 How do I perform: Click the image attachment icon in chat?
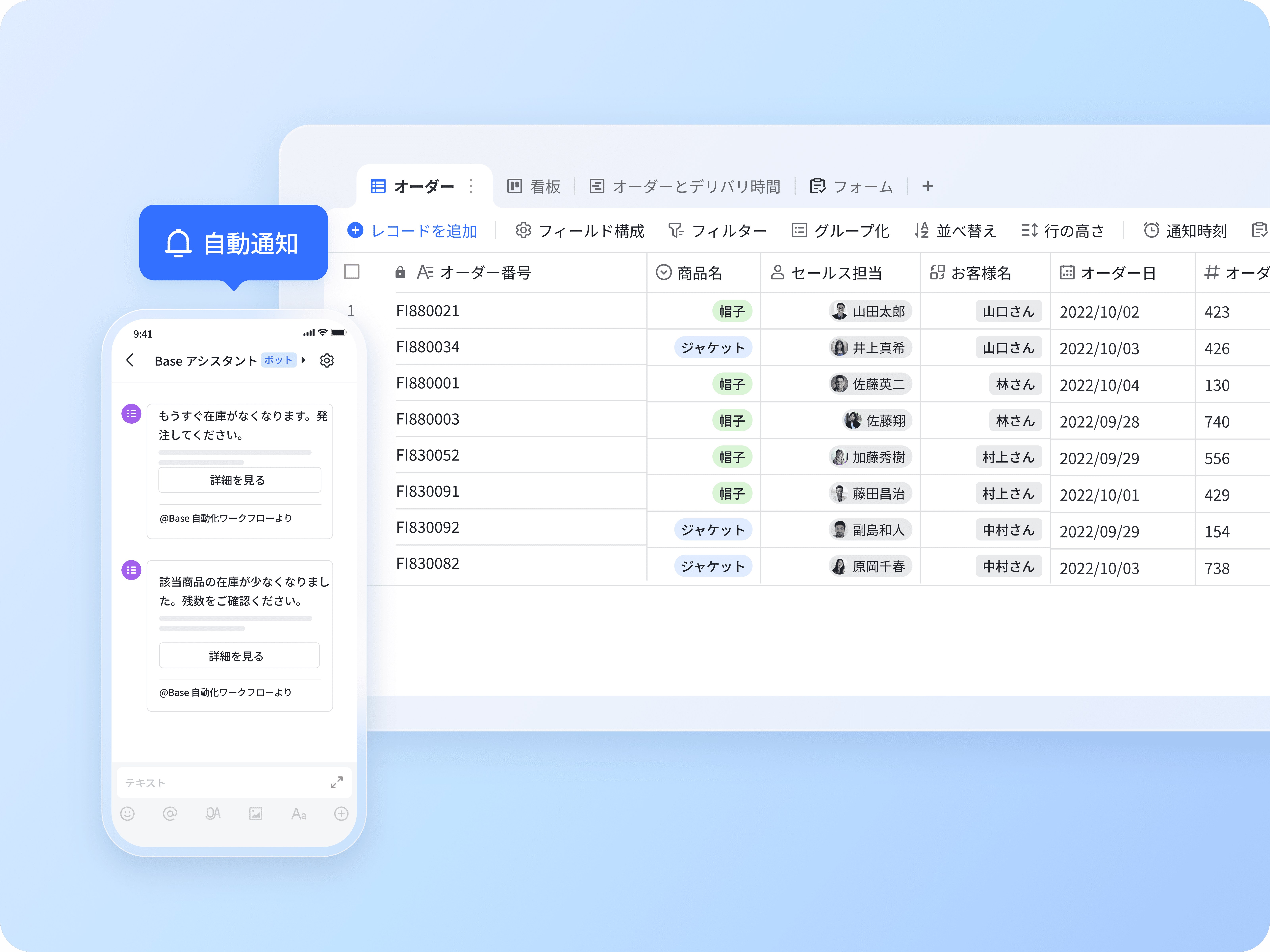pyautogui.click(x=256, y=814)
